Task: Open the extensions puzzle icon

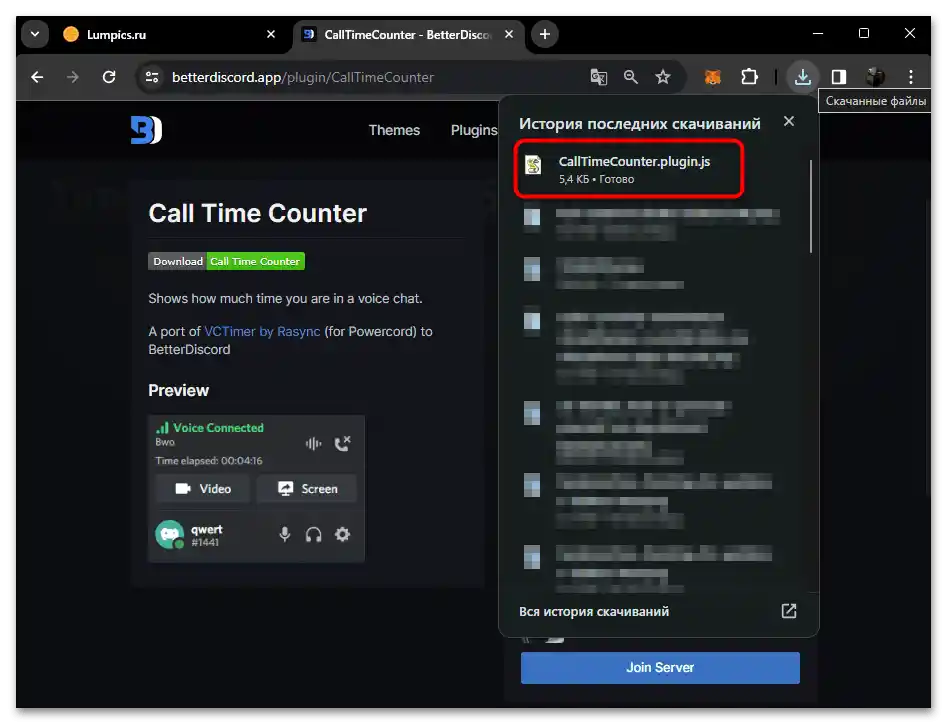Action: pos(750,77)
